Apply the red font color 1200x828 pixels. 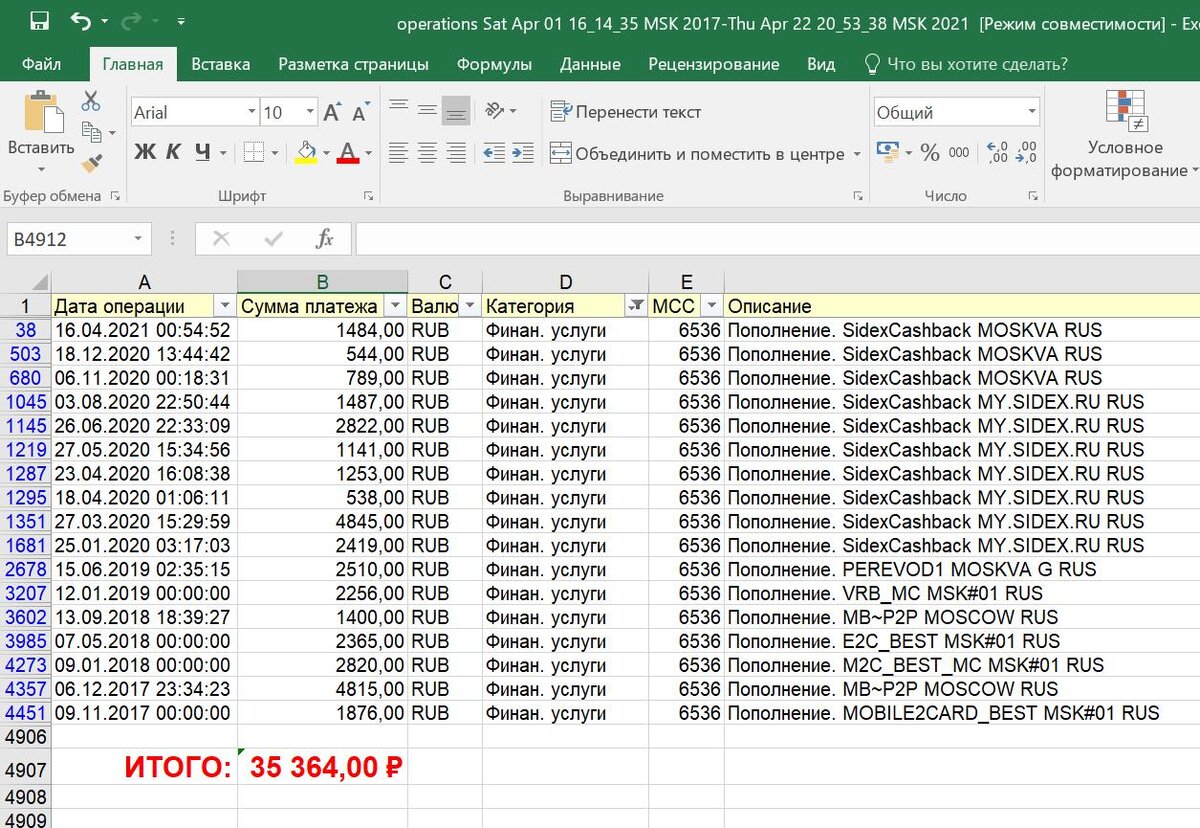click(348, 153)
